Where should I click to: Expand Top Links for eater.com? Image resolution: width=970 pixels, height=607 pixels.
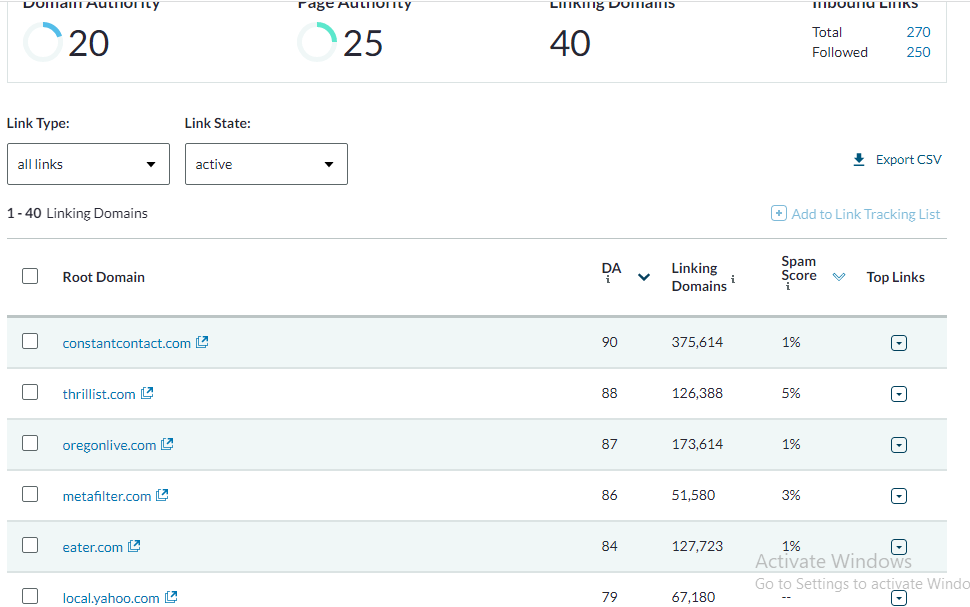[x=899, y=547]
